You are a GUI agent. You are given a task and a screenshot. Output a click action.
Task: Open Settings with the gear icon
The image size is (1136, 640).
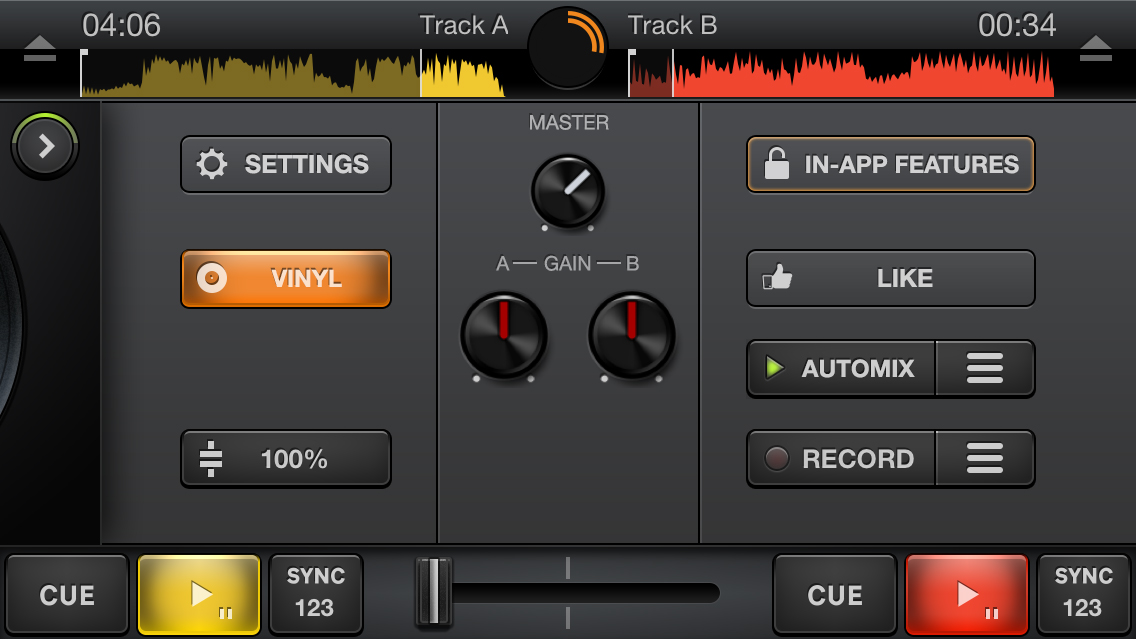point(285,164)
